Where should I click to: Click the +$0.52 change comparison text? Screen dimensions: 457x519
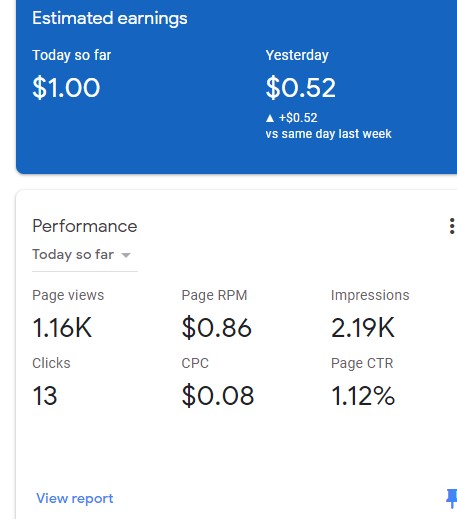(x=298, y=118)
